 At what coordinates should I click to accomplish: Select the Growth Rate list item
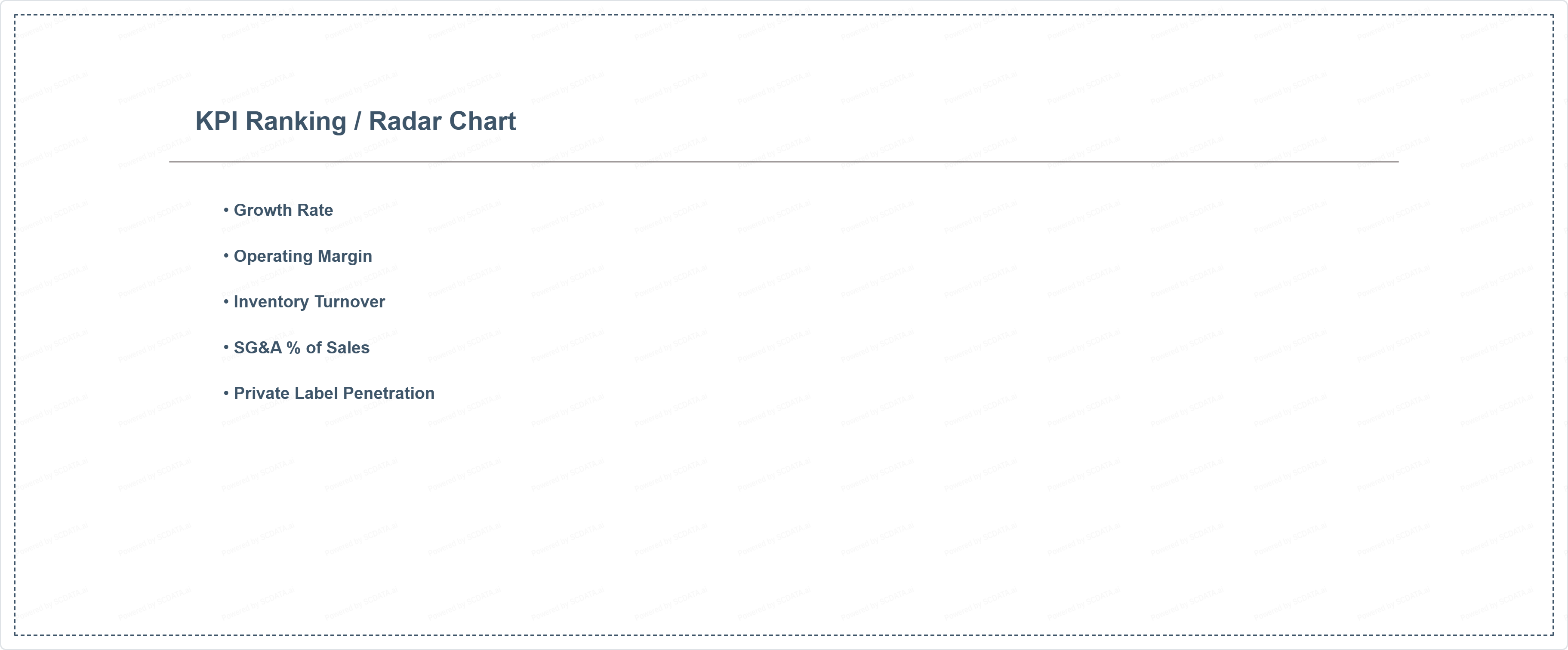pos(283,210)
